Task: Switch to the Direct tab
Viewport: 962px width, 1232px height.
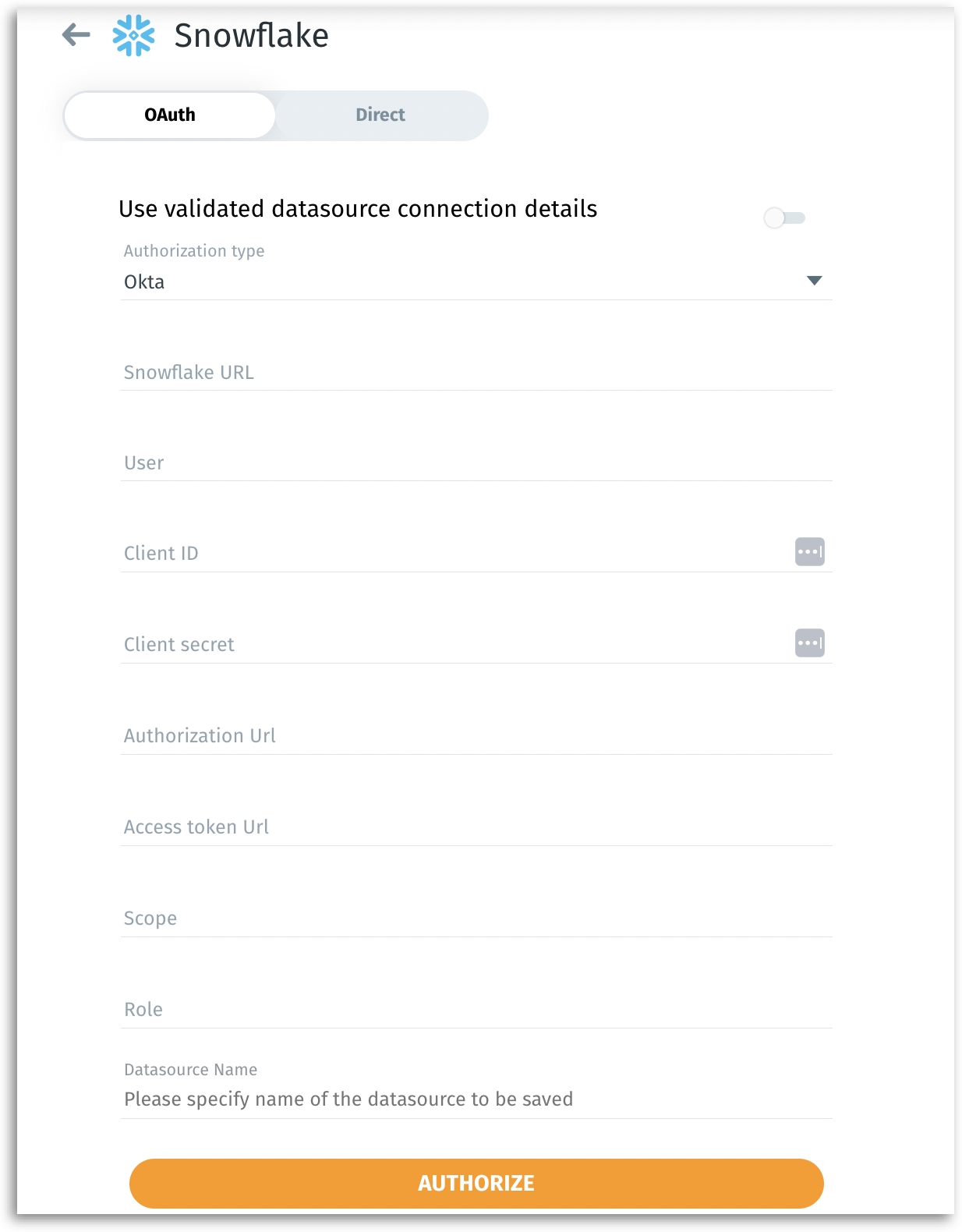Action: [x=380, y=115]
